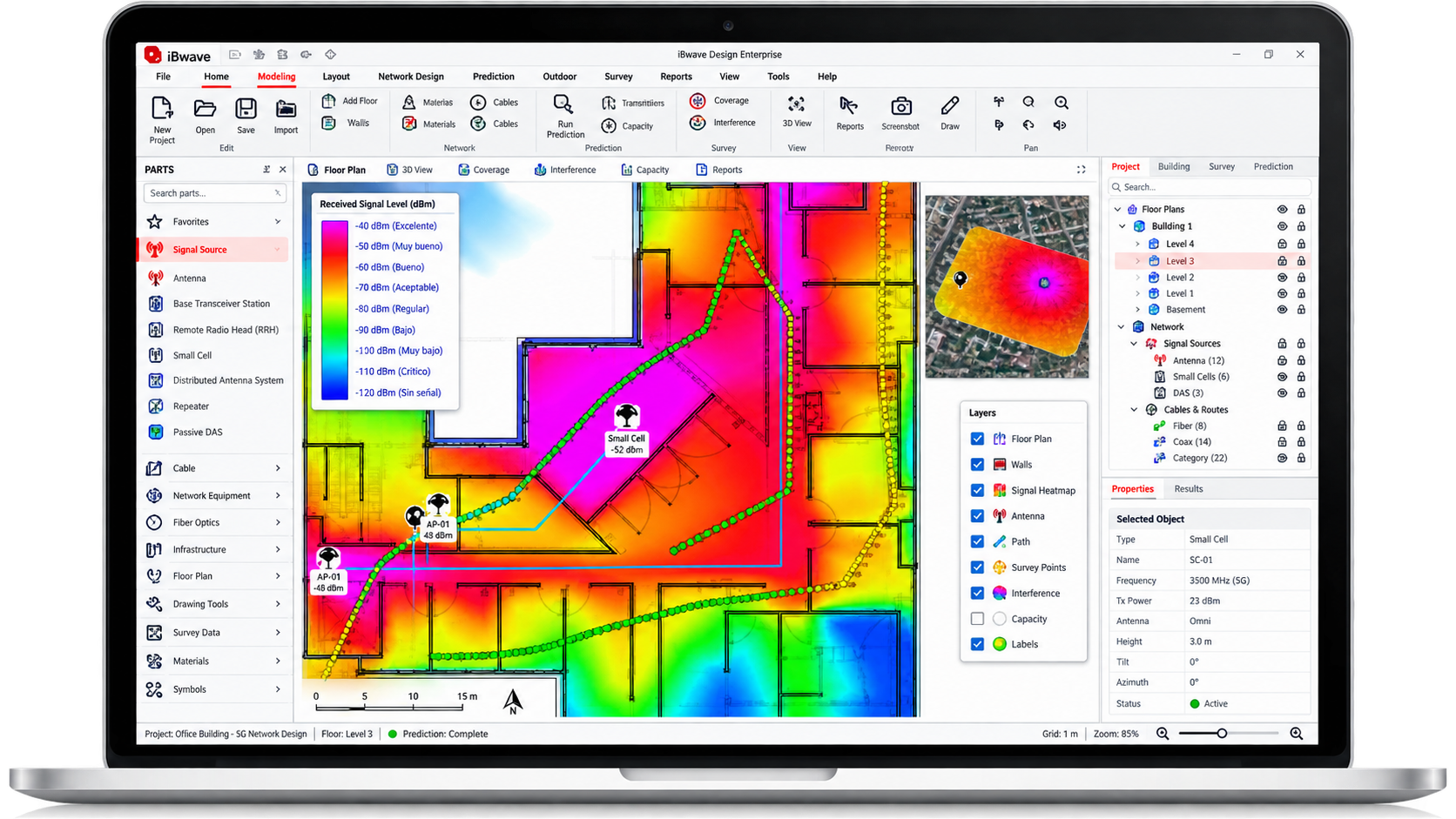This screenshot has width=1456, height=819.
Task: Click the satellite overview thumbnail
Action: point(1007,286)
